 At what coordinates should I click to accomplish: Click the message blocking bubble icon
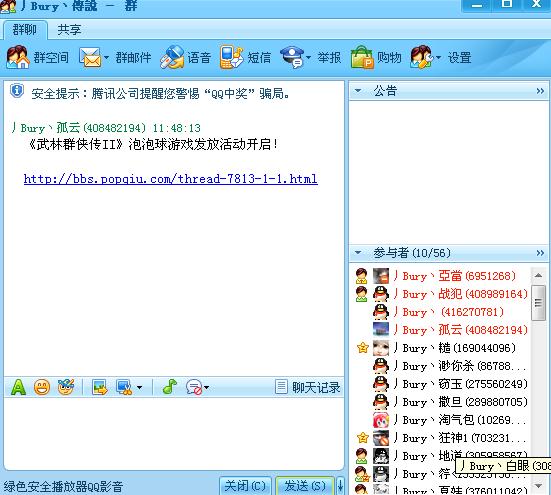(194, 387)
